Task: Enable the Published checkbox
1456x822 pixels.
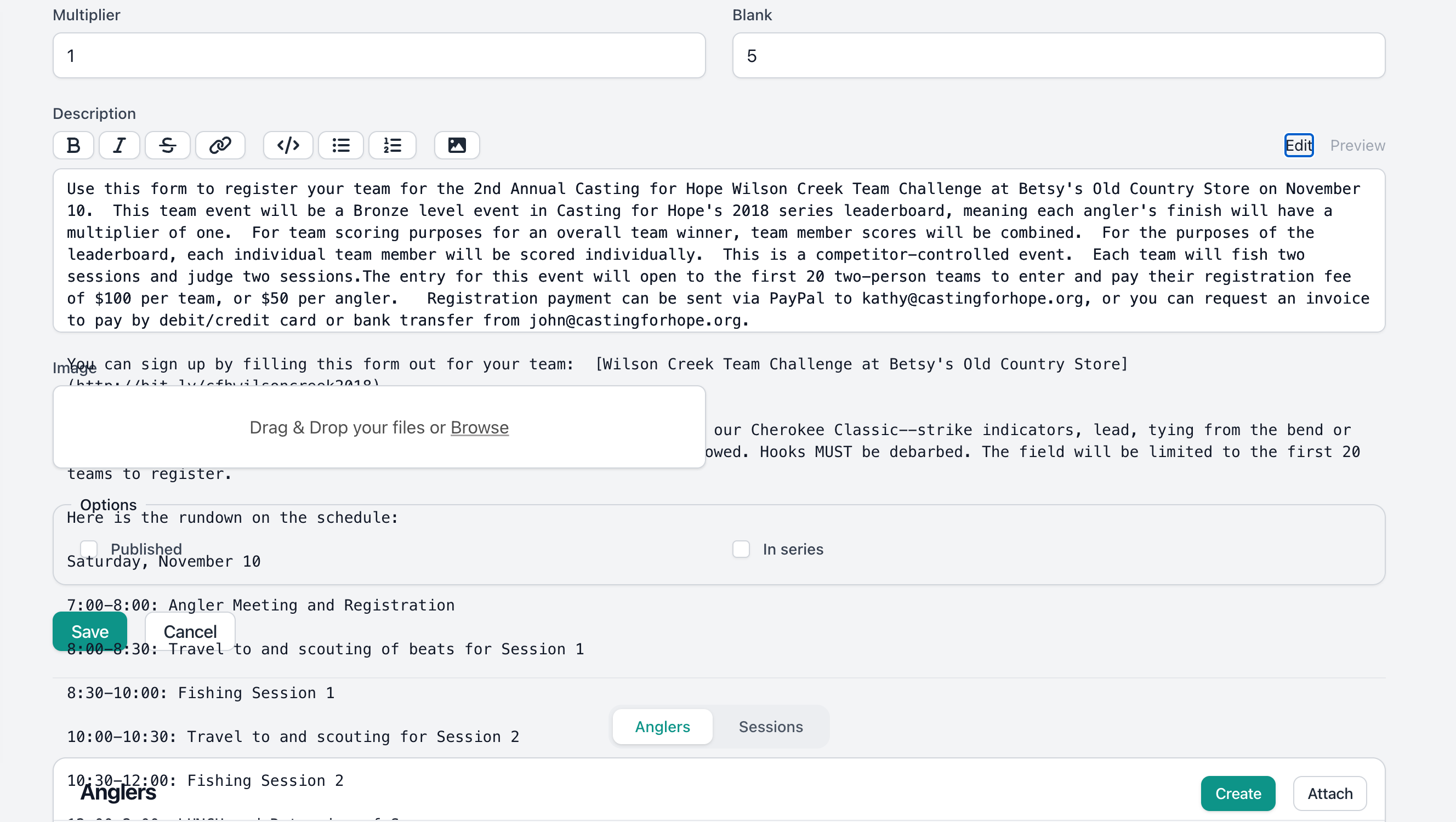Action: pos(88,549)
